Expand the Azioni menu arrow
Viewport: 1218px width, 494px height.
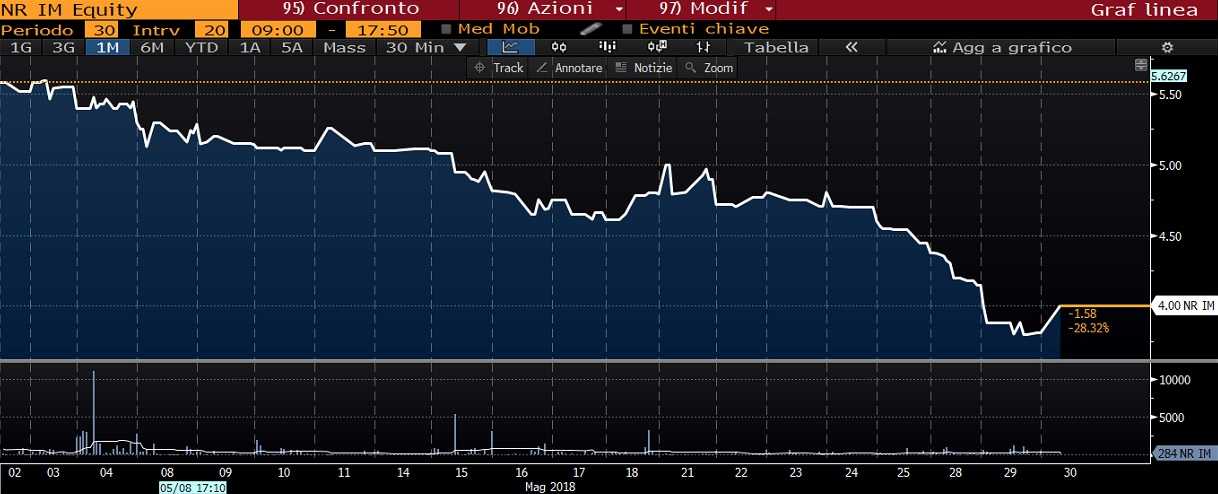point(619,9)
